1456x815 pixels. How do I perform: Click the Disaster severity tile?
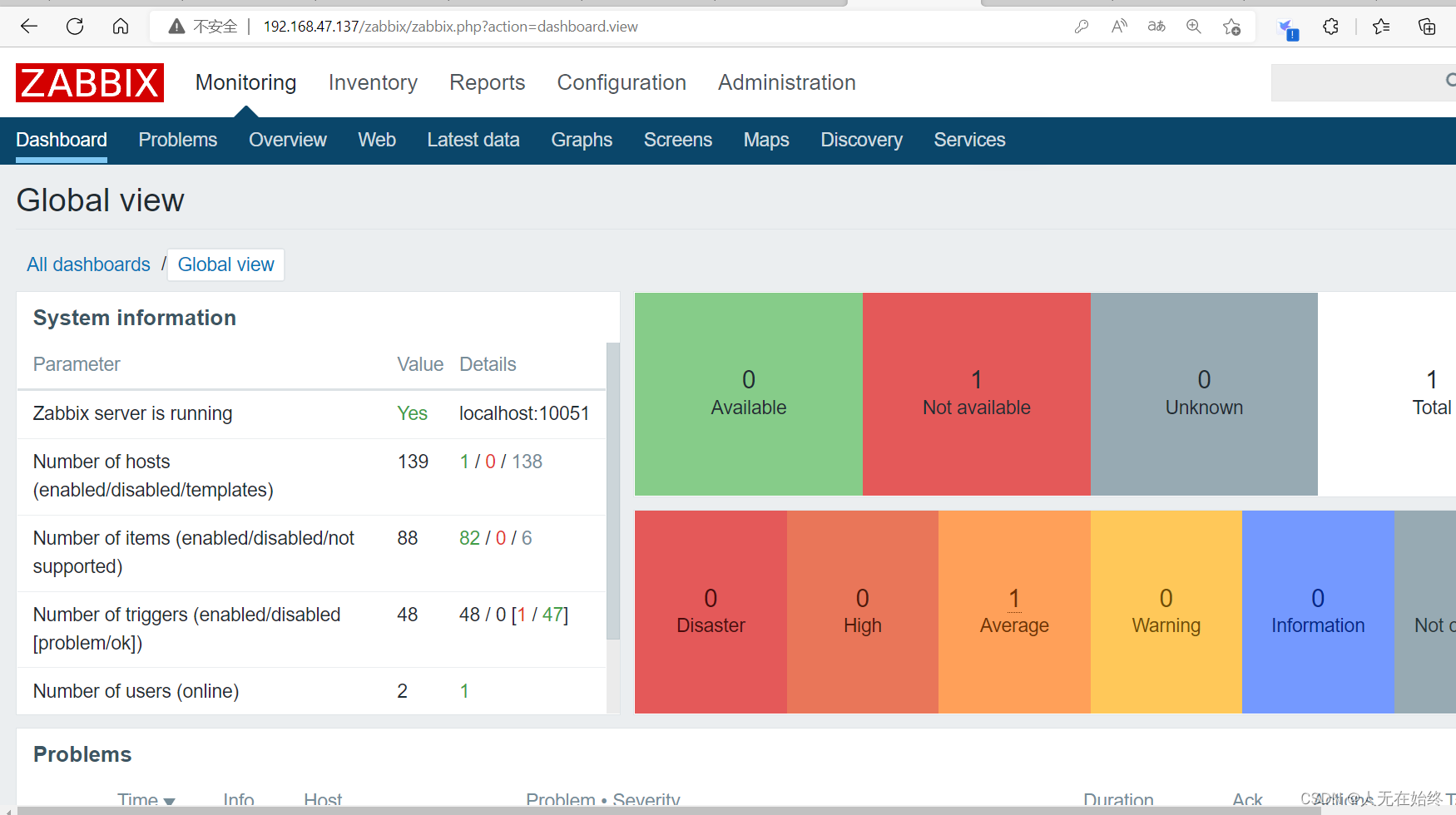tap(711, 612)
